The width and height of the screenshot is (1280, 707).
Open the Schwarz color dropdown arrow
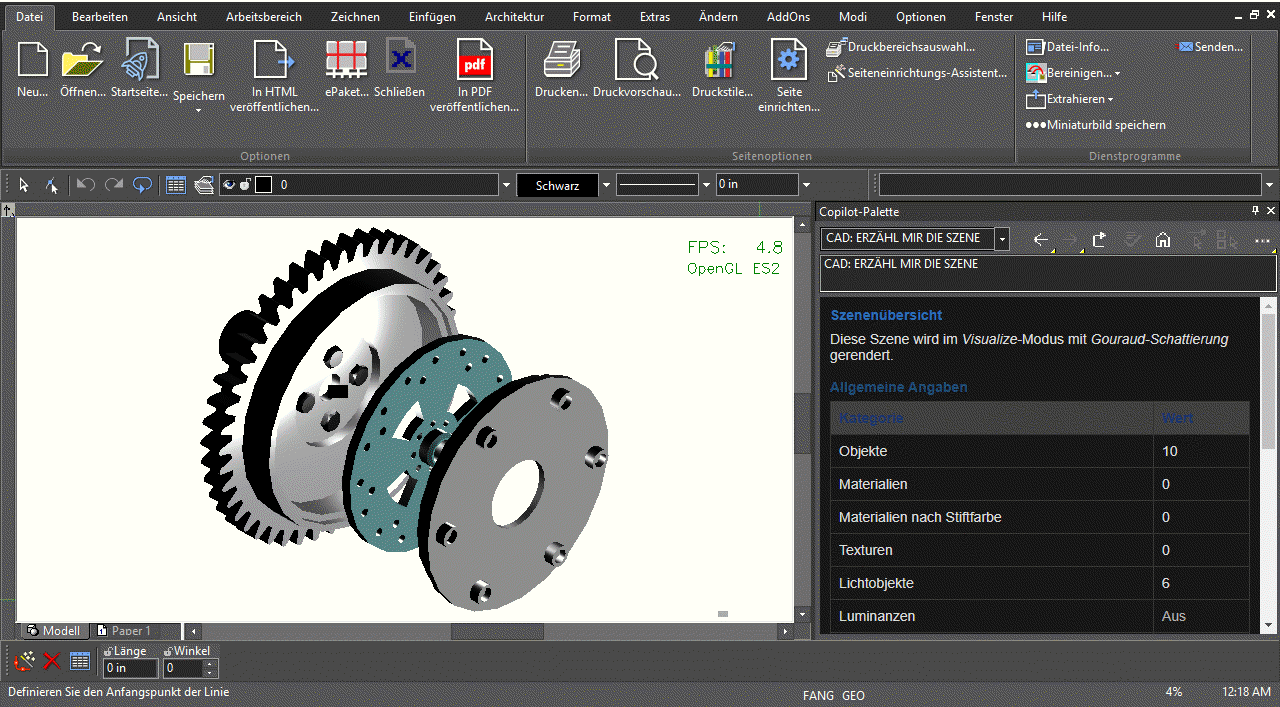pos(606,185)
